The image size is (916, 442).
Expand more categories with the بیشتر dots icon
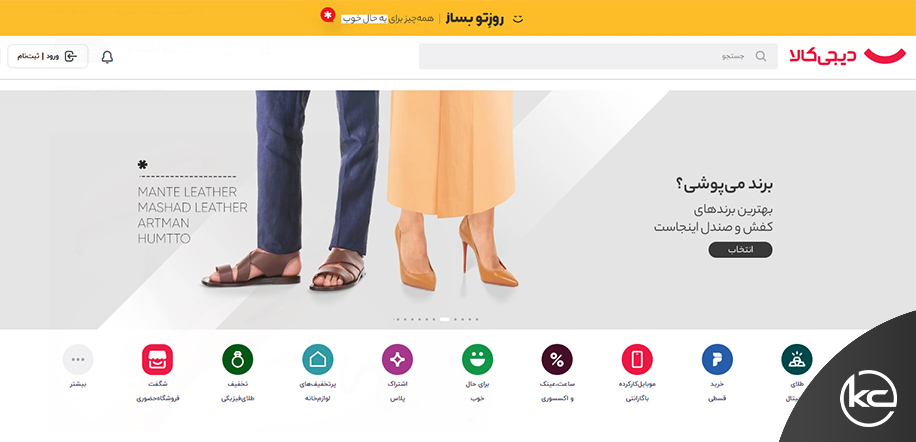(x=78, y=359)
